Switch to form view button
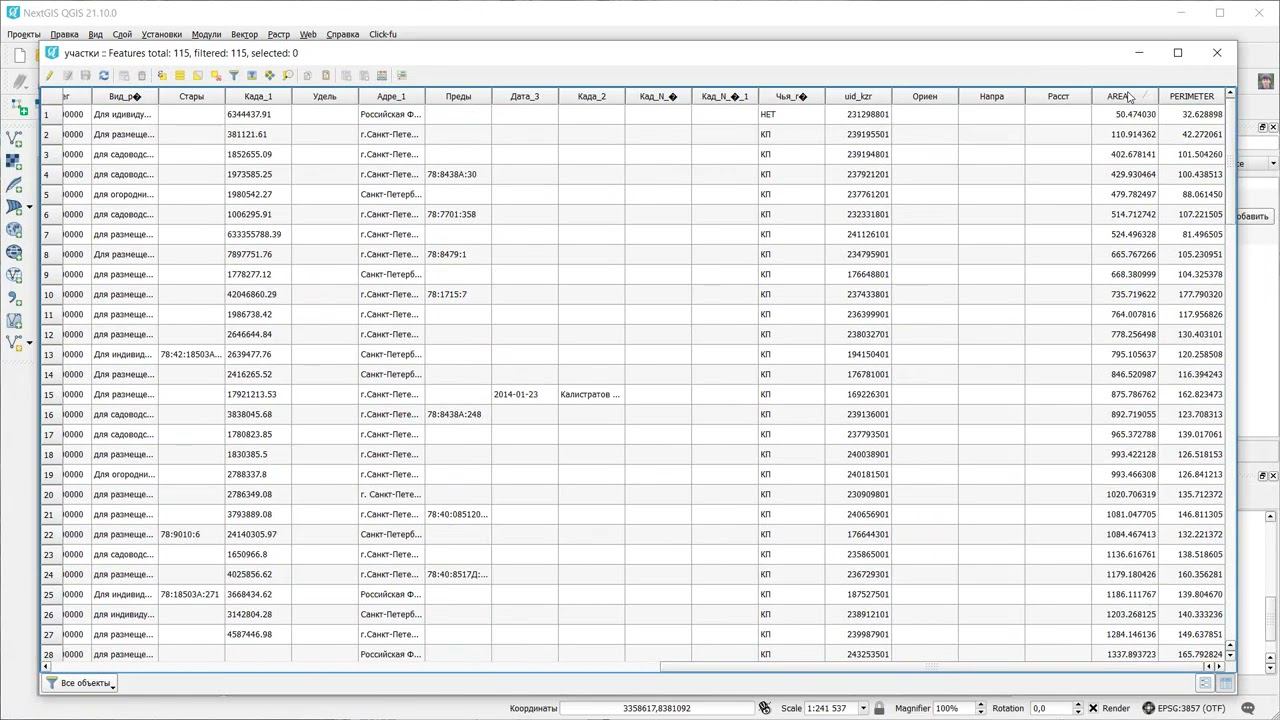Screen dimensions: 1280x720 tap(1205, 683)
